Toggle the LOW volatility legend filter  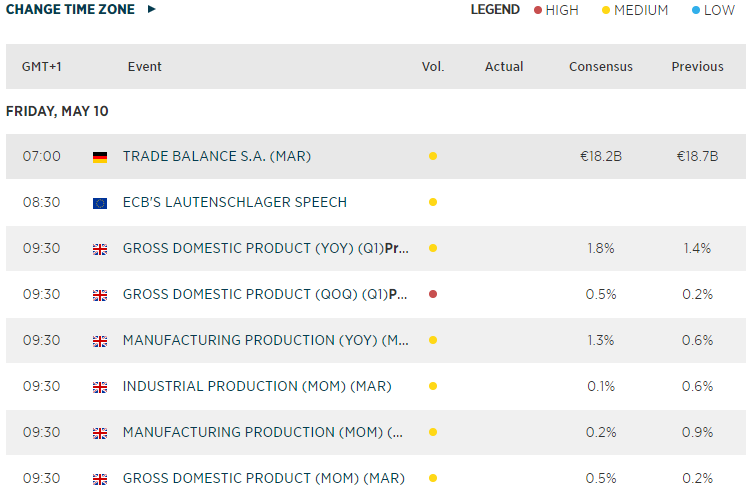coord(713,10)
